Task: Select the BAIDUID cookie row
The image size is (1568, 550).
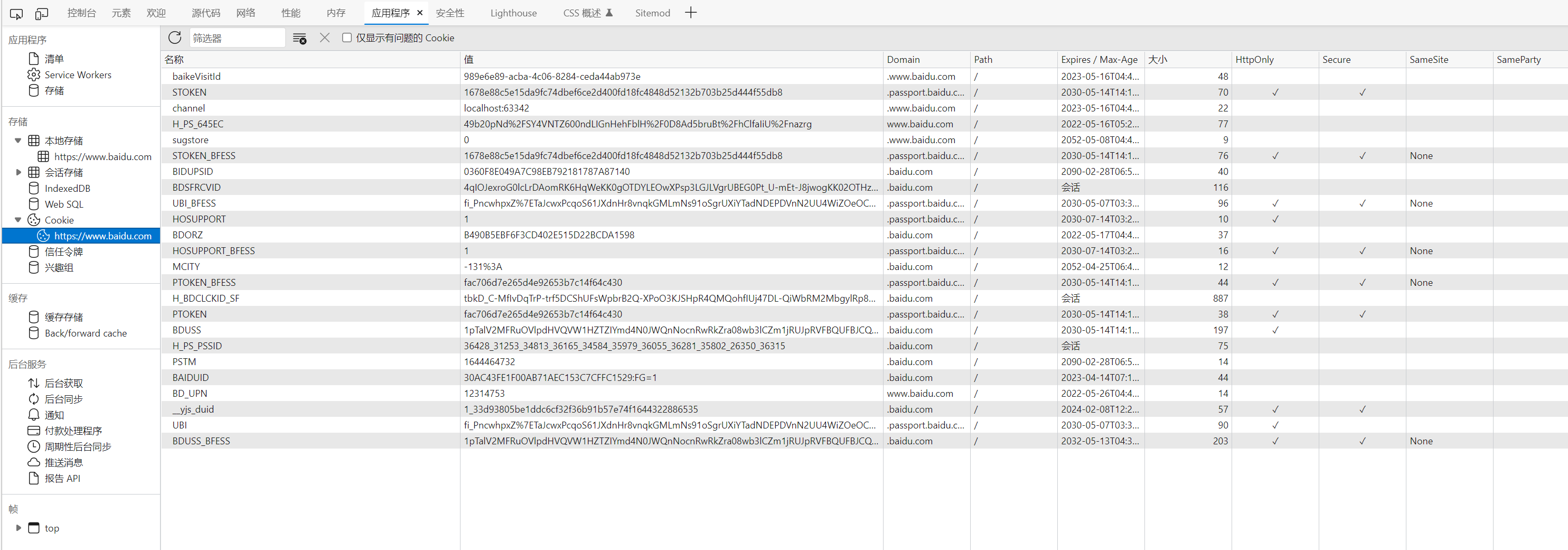Action: [x=865, y=377]
